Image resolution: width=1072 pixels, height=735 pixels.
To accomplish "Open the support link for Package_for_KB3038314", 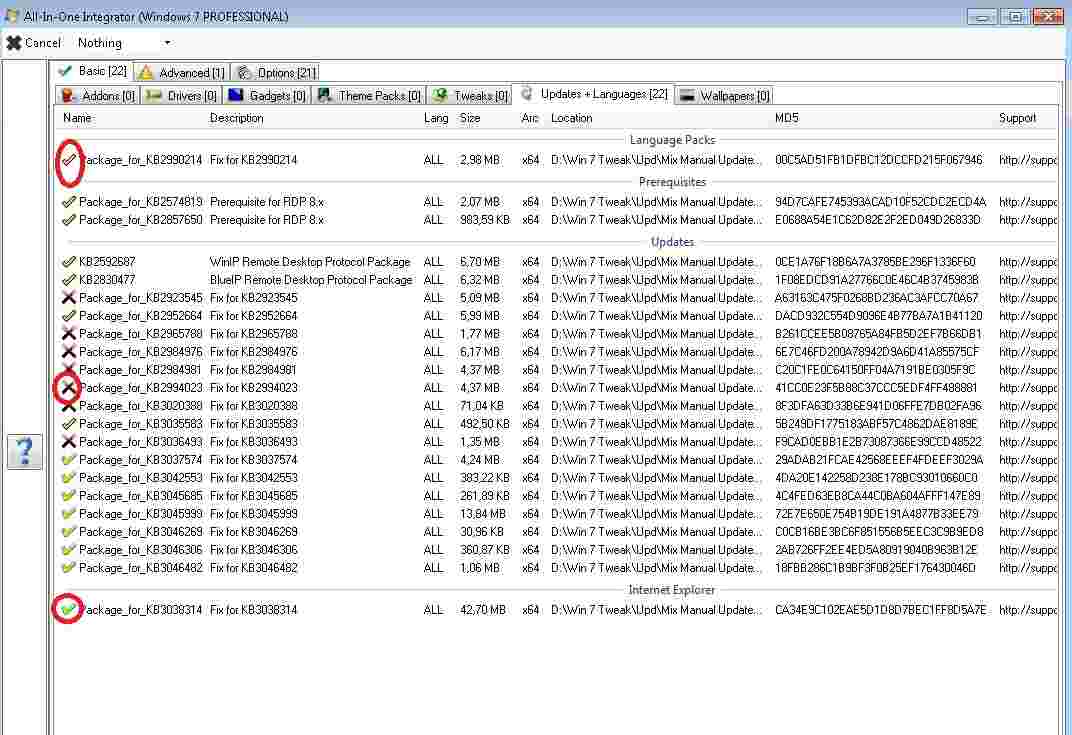I will click(x=1028, y=610).
